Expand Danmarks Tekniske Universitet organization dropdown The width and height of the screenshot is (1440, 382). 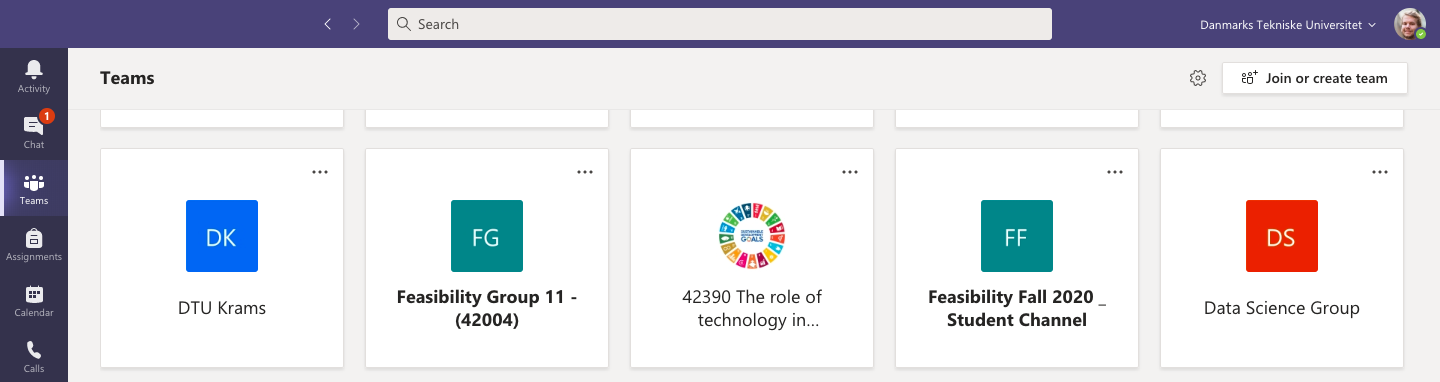pos(1288,24)
